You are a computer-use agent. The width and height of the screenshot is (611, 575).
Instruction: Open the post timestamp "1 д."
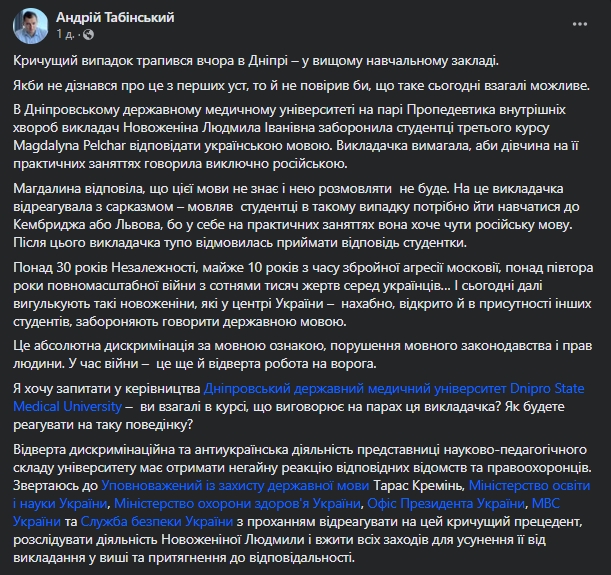click(65, 34)
